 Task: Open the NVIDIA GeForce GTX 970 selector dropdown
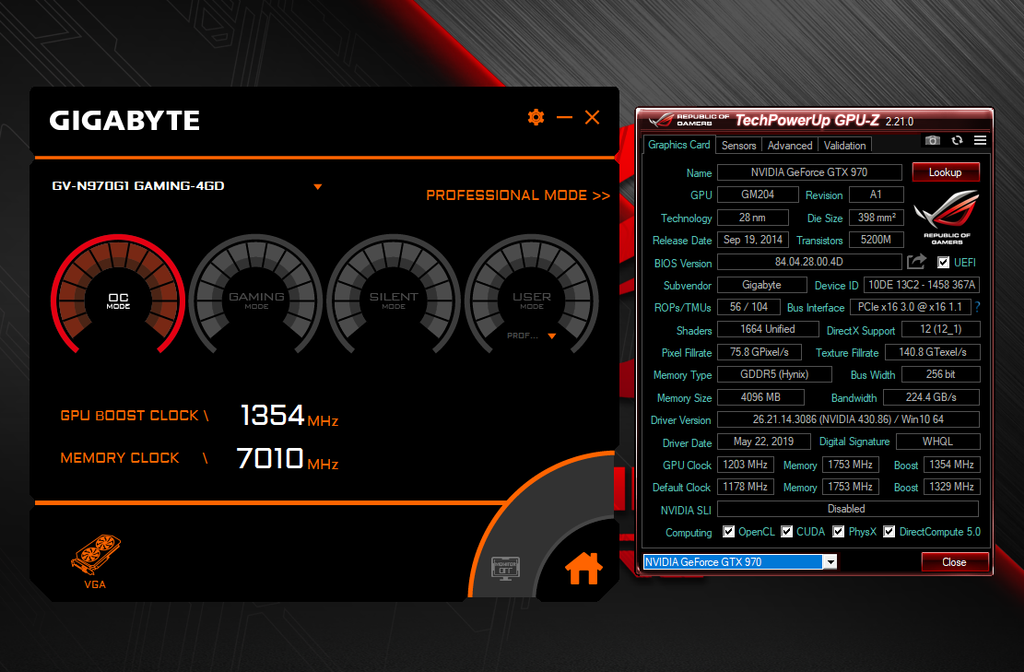829,562
